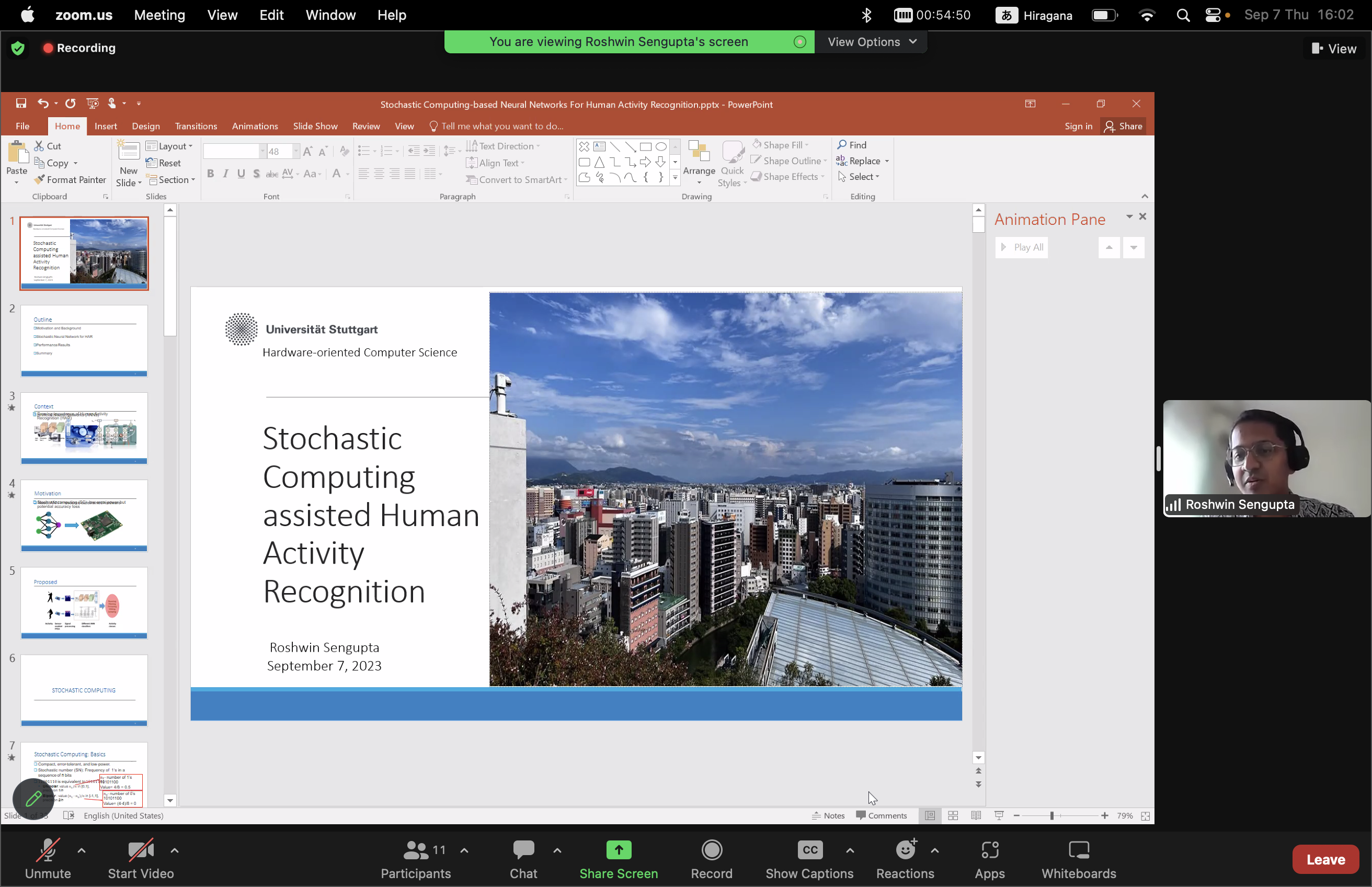Open Zoom Apps panel
Screen dimensions: 1372x887
[989, 860]
